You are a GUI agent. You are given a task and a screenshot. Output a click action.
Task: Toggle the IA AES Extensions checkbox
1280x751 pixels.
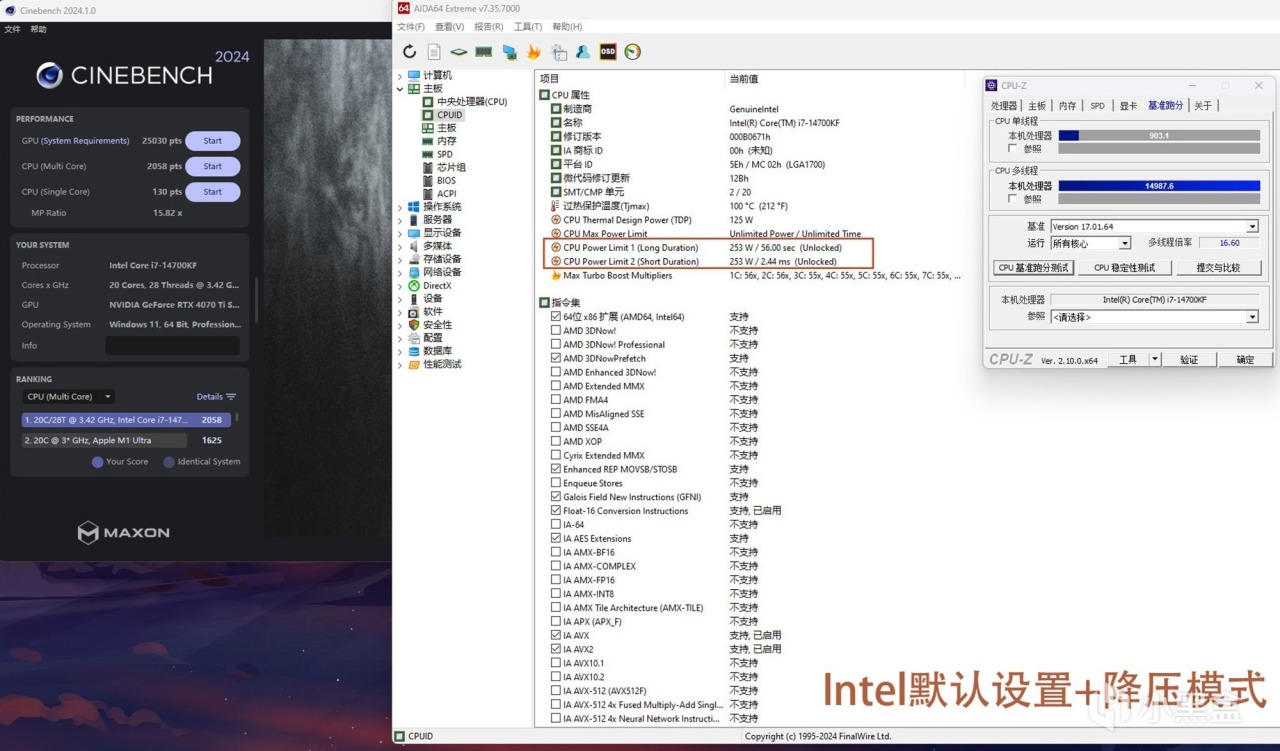pos(556,538)
